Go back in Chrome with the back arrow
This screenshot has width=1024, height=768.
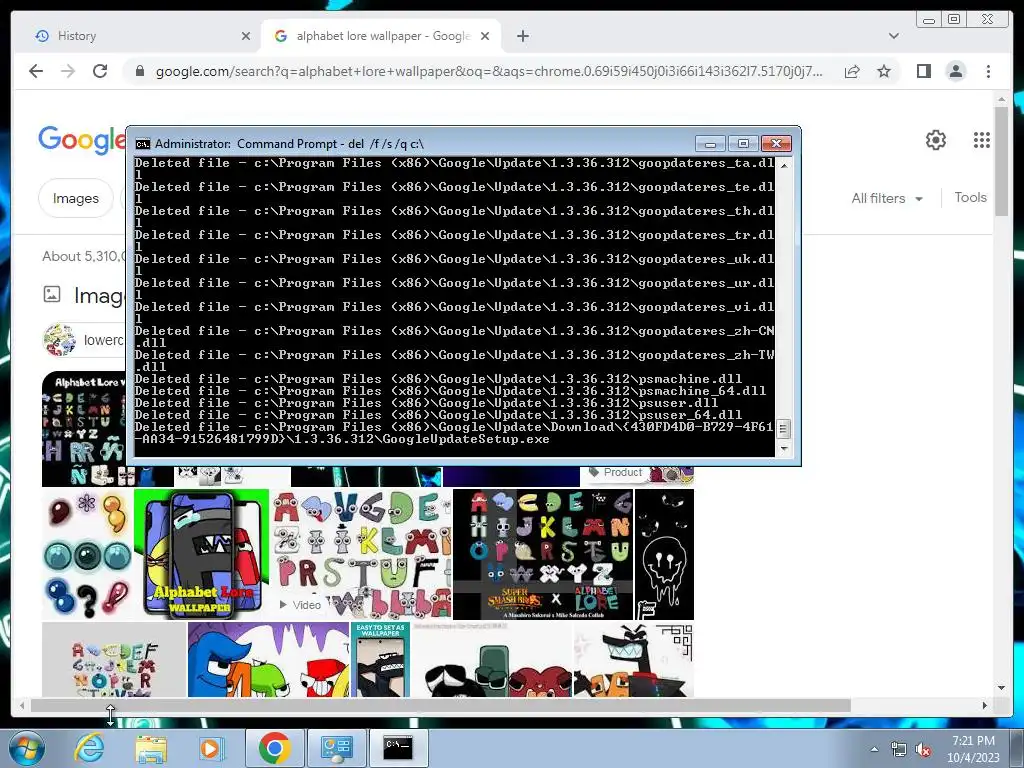click(36, 71)
